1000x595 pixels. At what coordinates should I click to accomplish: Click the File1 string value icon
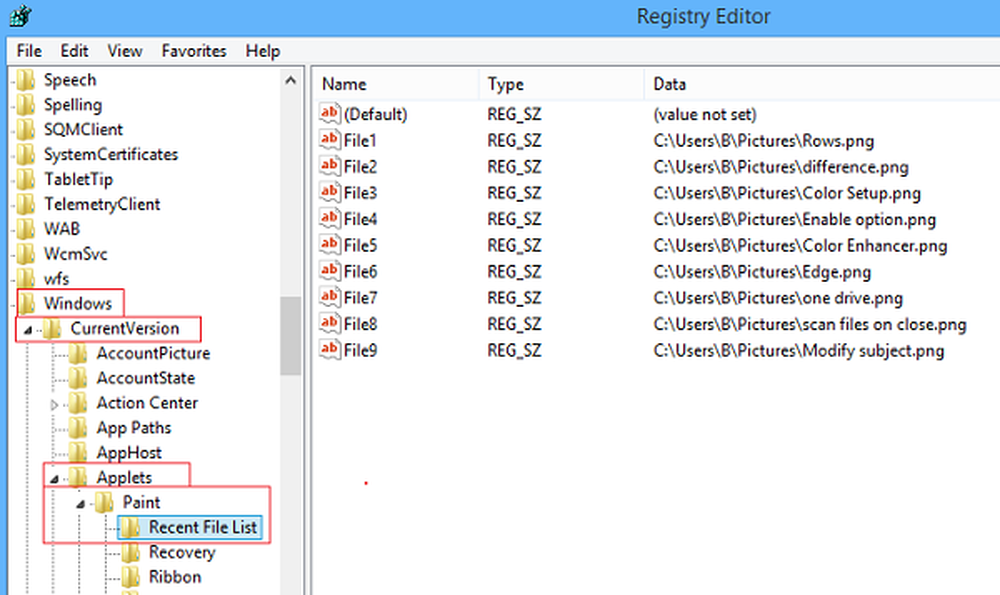[x=330, y=140]
